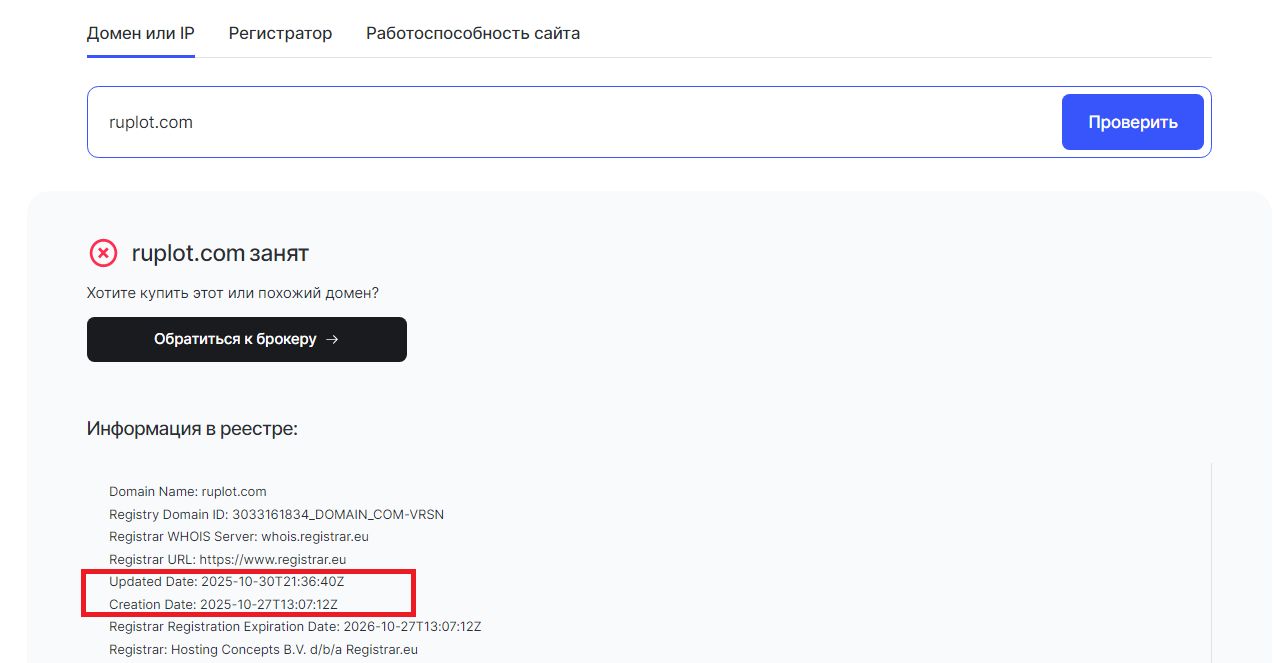
Task: Click the arrow icon in broker button
Action: coord(333,339)
